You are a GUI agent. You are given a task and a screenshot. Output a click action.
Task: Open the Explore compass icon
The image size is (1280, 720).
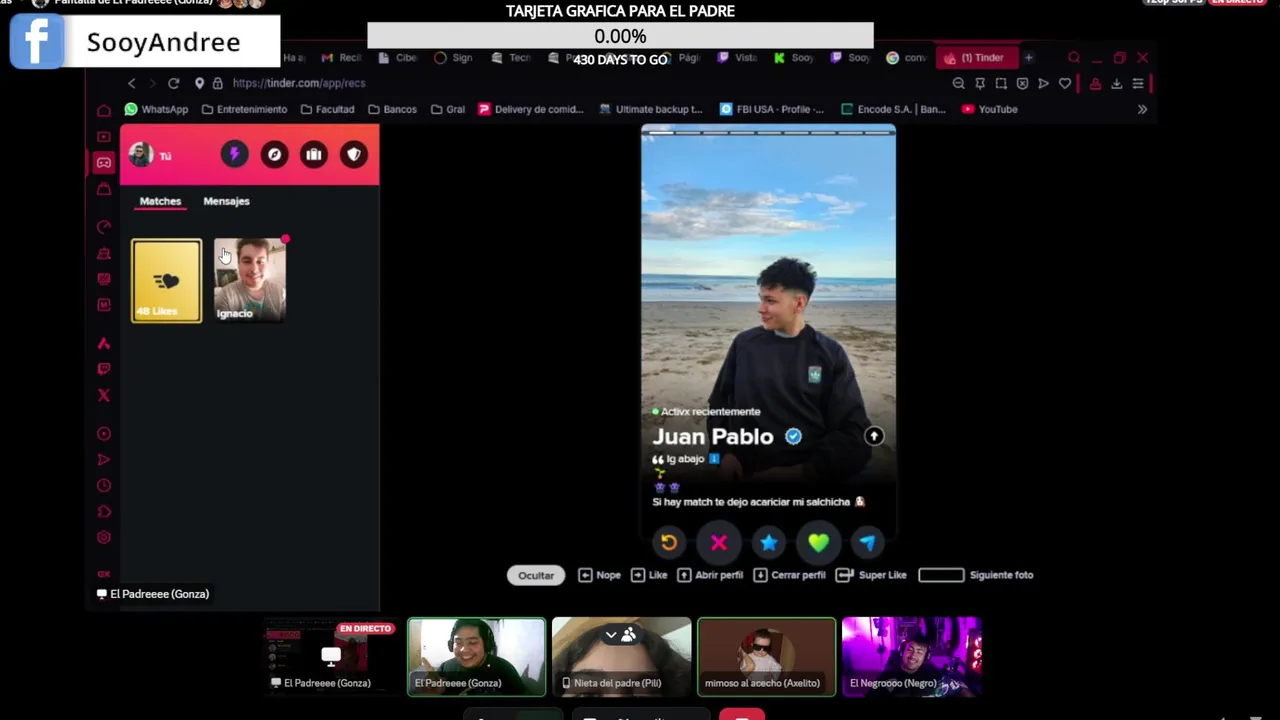274,154
